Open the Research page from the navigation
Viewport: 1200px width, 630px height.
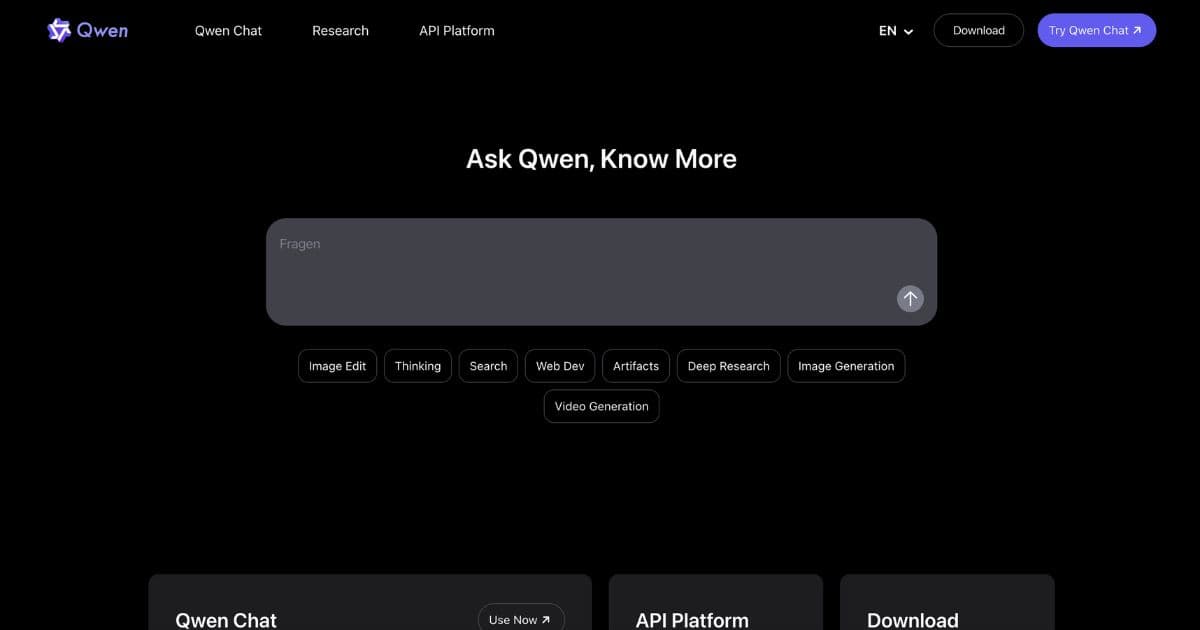340,31
